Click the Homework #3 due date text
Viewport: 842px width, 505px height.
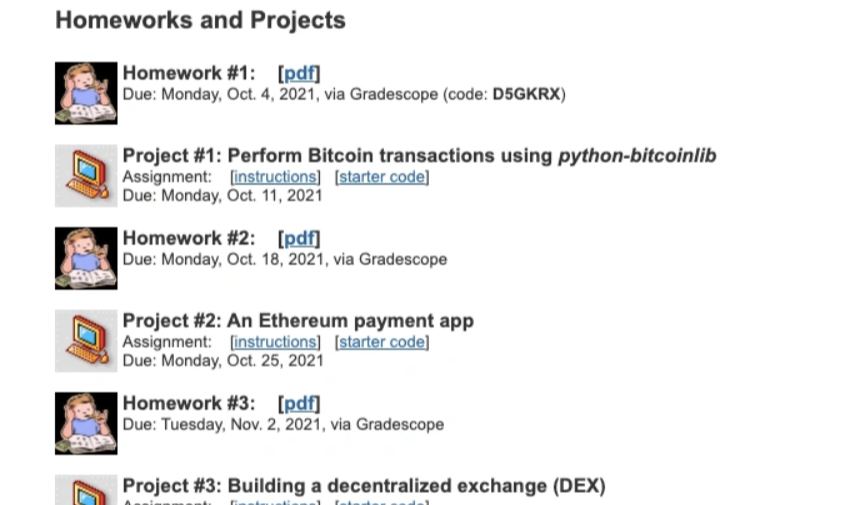283,424
